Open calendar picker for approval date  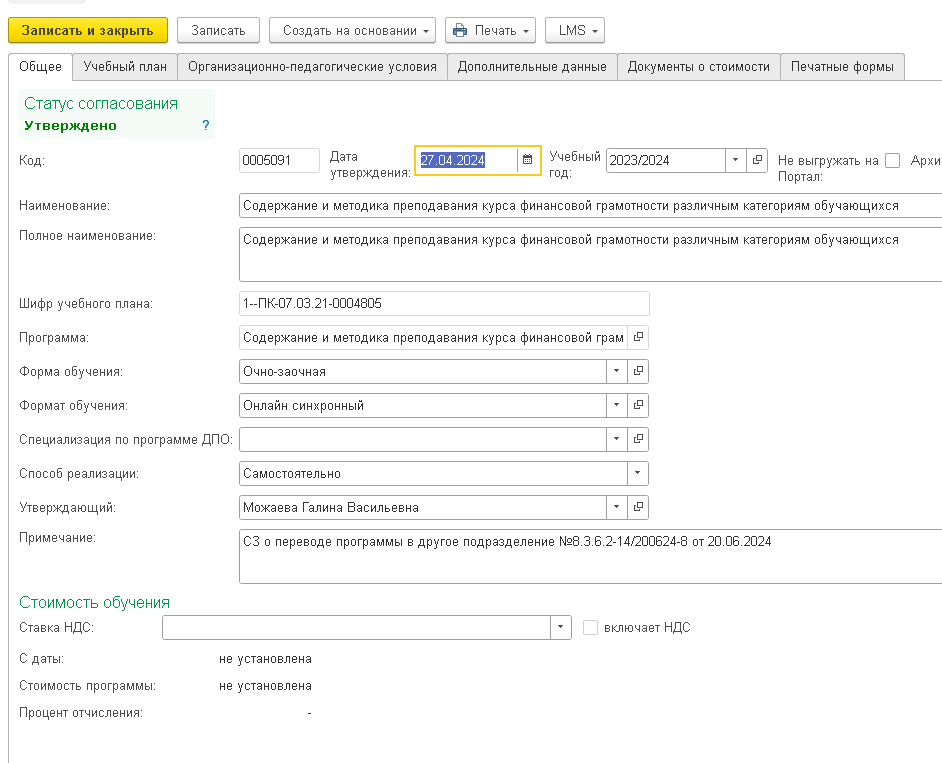coord(527,160)
